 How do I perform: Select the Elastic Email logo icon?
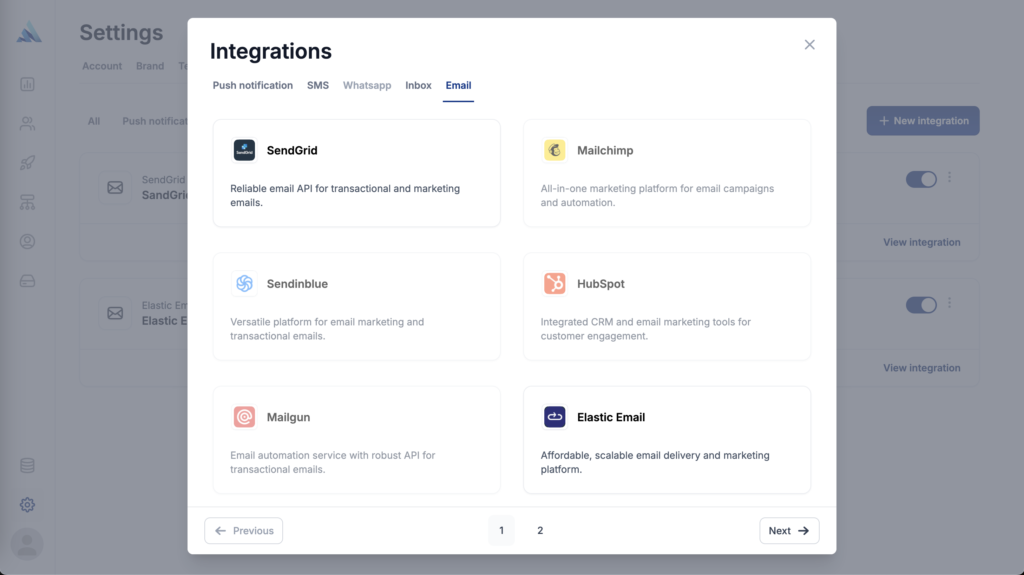click(554, 417)
